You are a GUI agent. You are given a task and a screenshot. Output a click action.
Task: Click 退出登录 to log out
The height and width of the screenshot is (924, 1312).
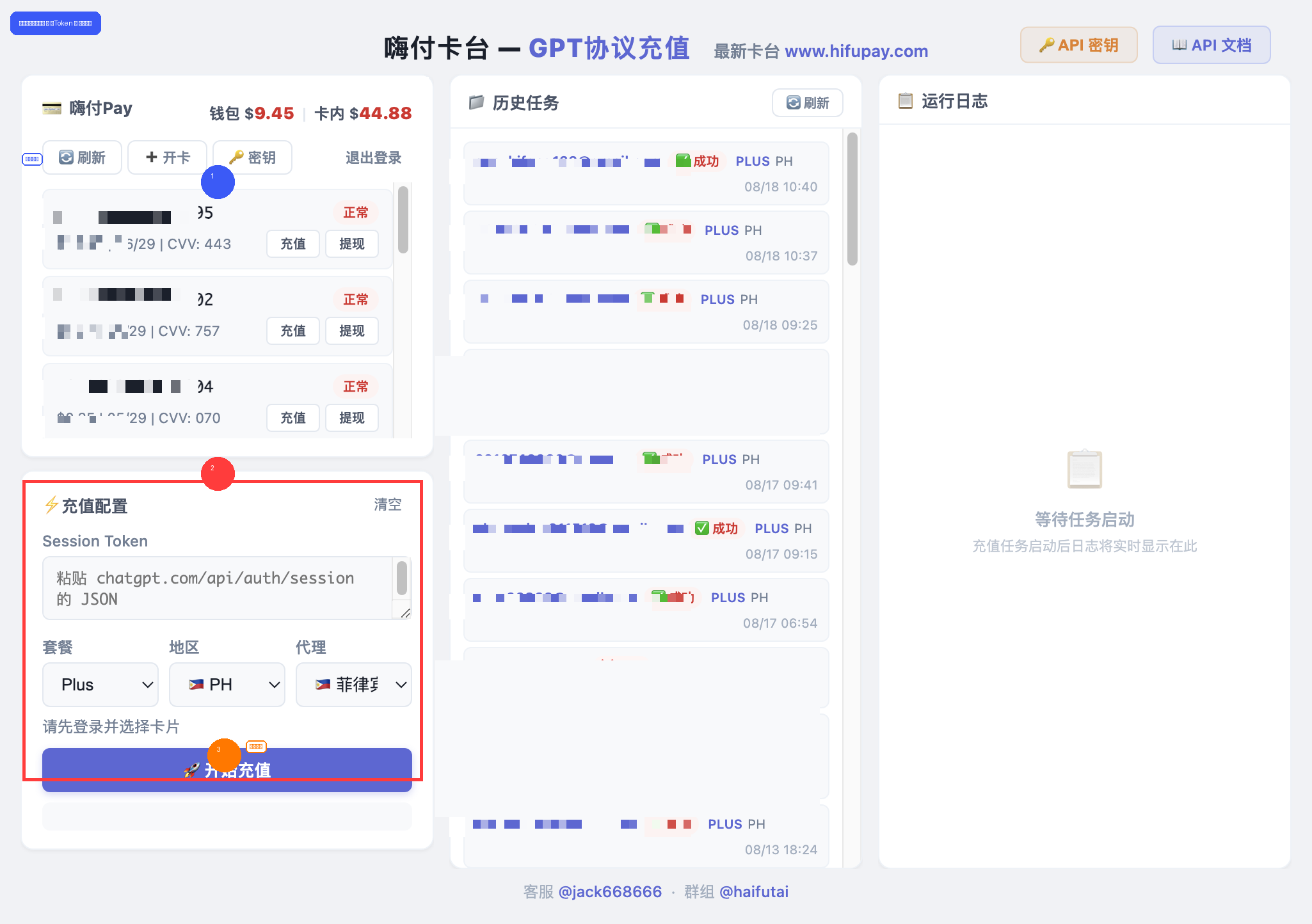tap(373, 157)
